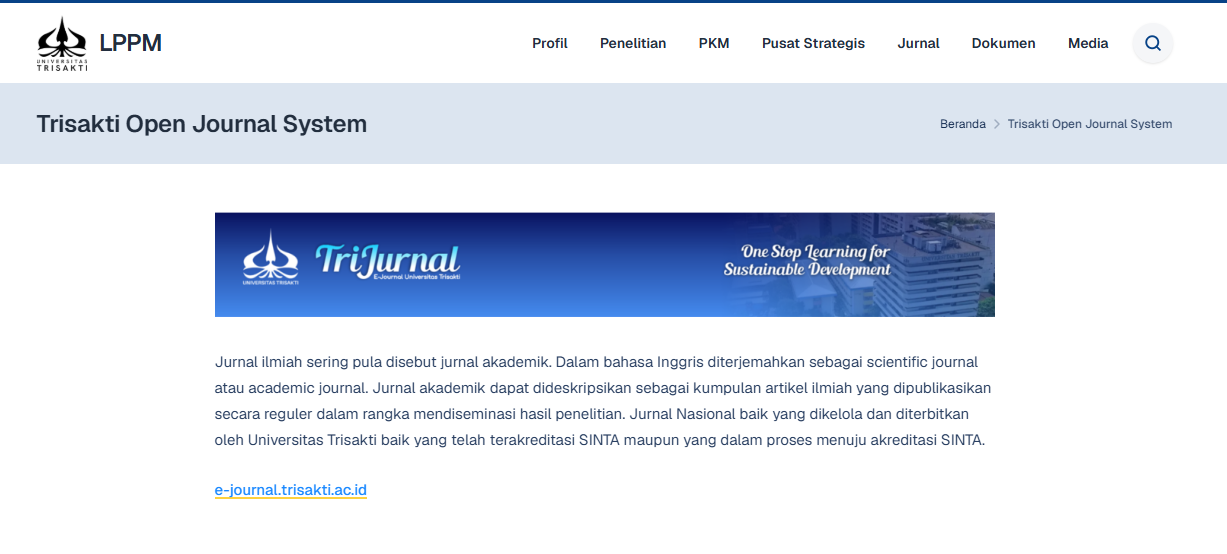Click the Universitas Trisakti emblem in the banner

tap(270, 258)
